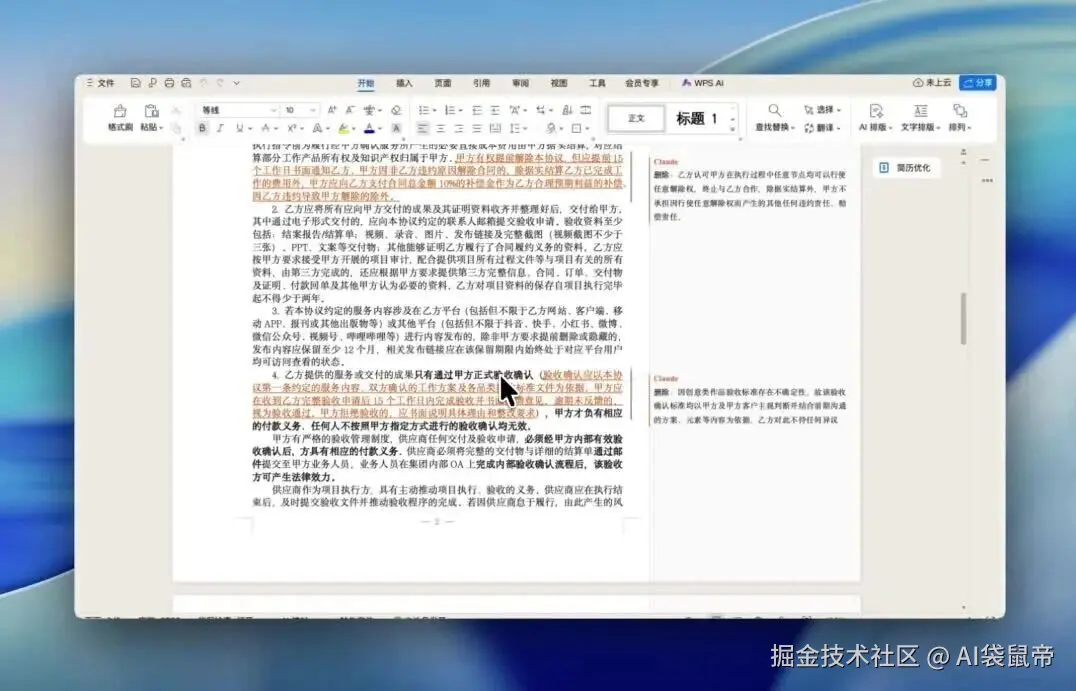
Task: Click the Print Preview icon
Action: click(x=186, y=83)
